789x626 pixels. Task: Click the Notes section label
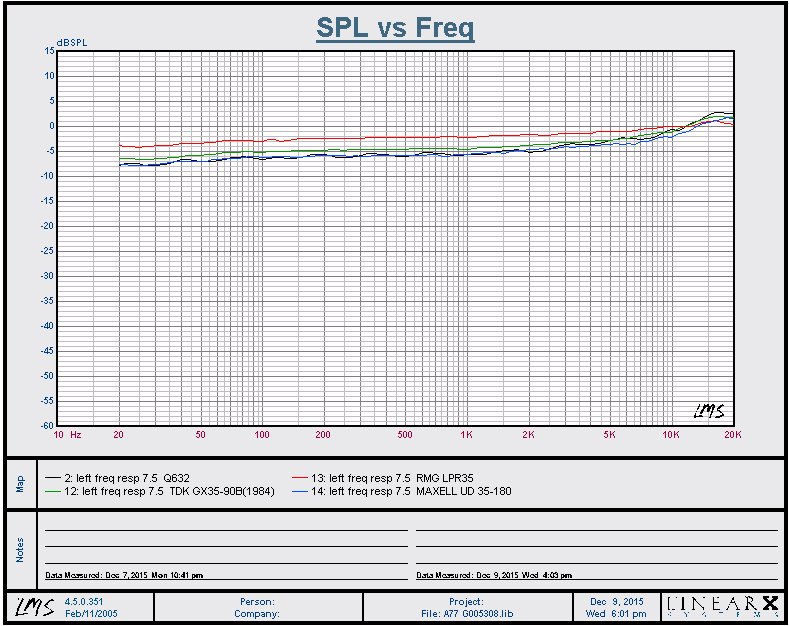(20, 549)
